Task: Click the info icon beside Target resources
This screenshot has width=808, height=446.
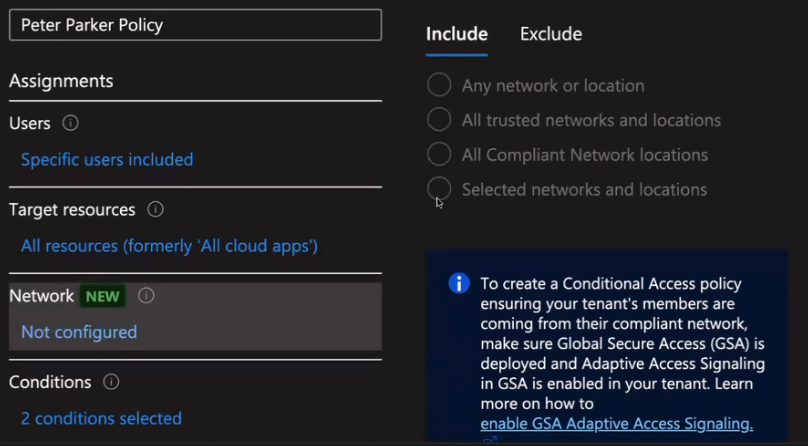Action: [155, 210]
